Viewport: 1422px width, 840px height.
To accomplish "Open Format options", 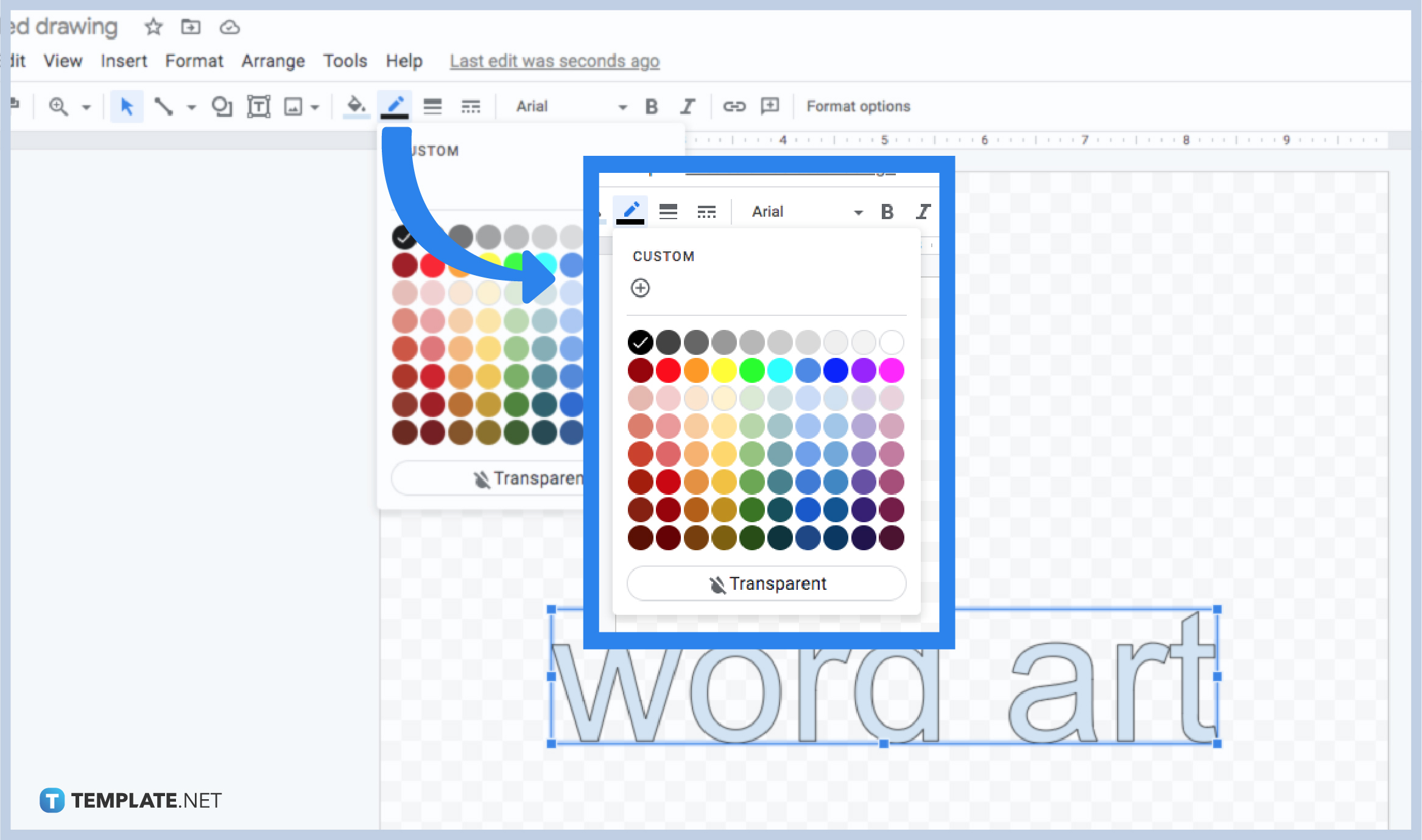I will (x=857, y=106).
